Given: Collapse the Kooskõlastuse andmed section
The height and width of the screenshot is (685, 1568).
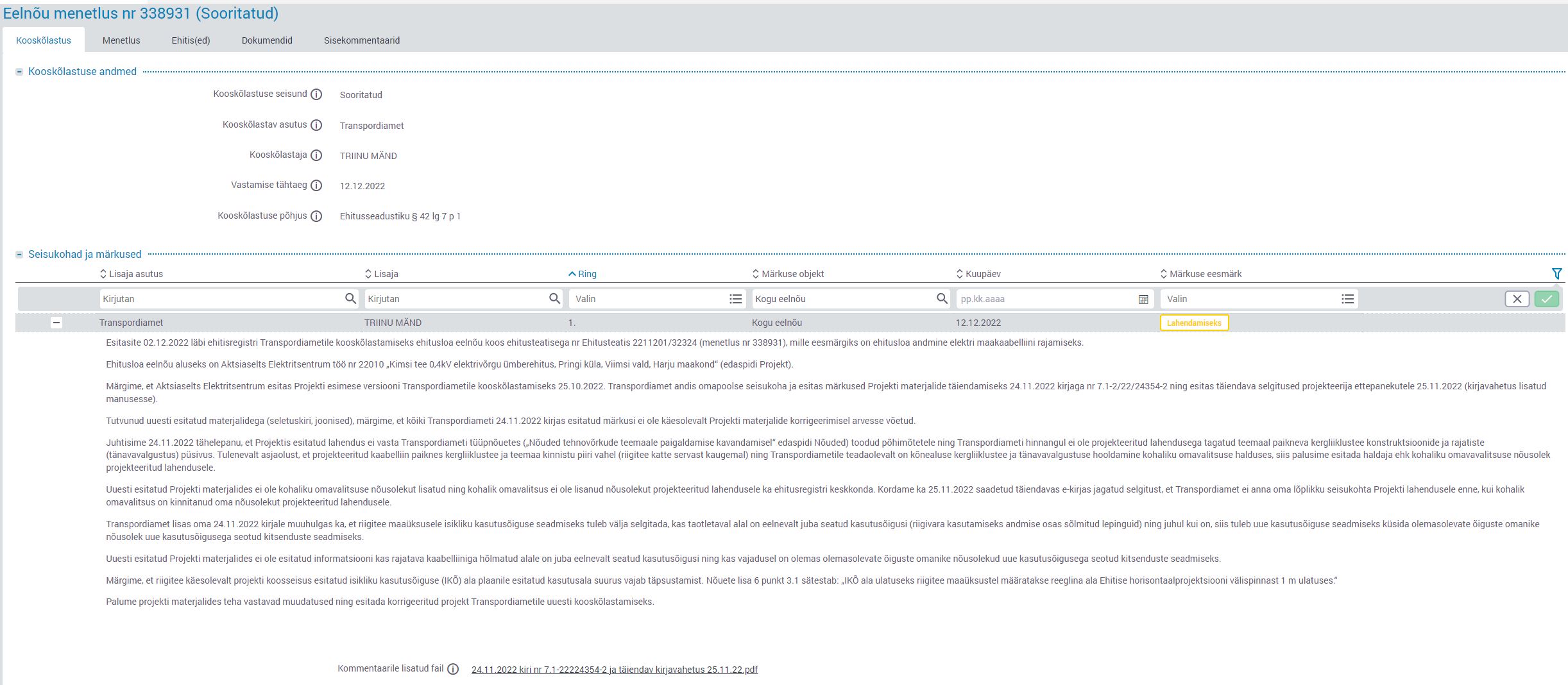Looking at the screenshot, I should tap(19, 72).
